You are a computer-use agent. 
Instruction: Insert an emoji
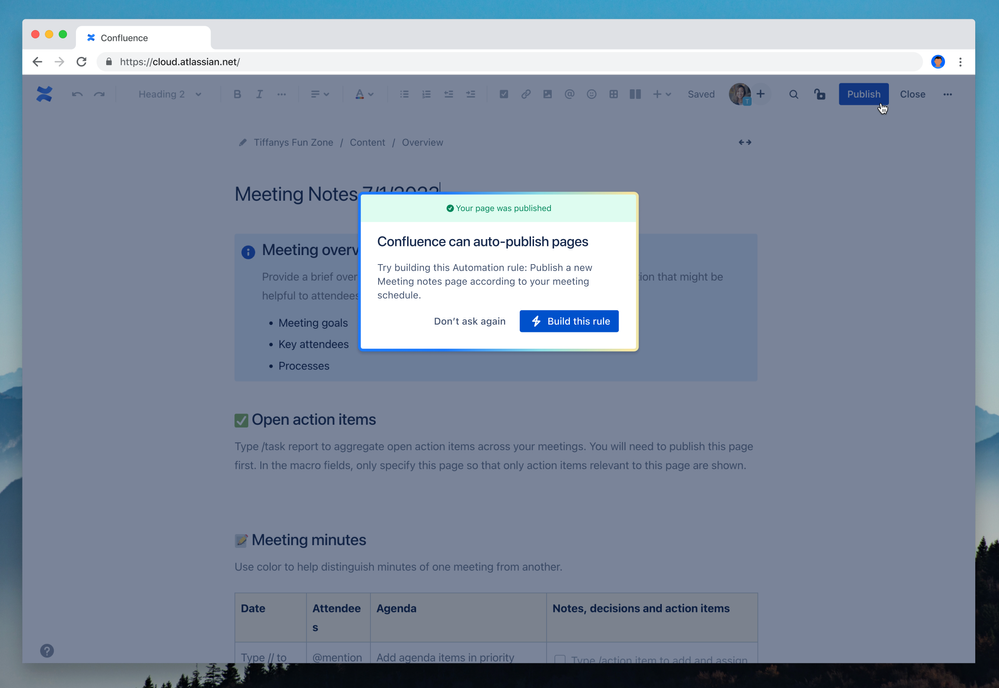591,94
